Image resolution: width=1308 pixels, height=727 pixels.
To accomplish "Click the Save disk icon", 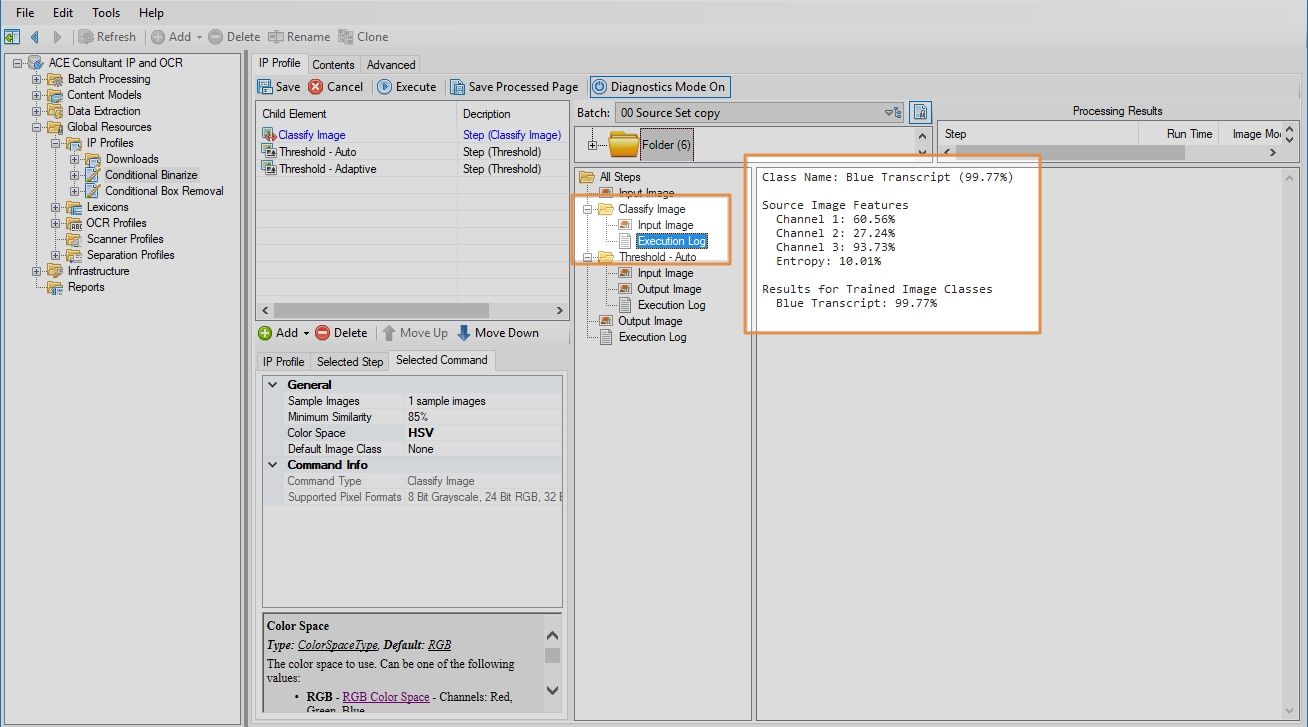I will [x=266, y=87].
